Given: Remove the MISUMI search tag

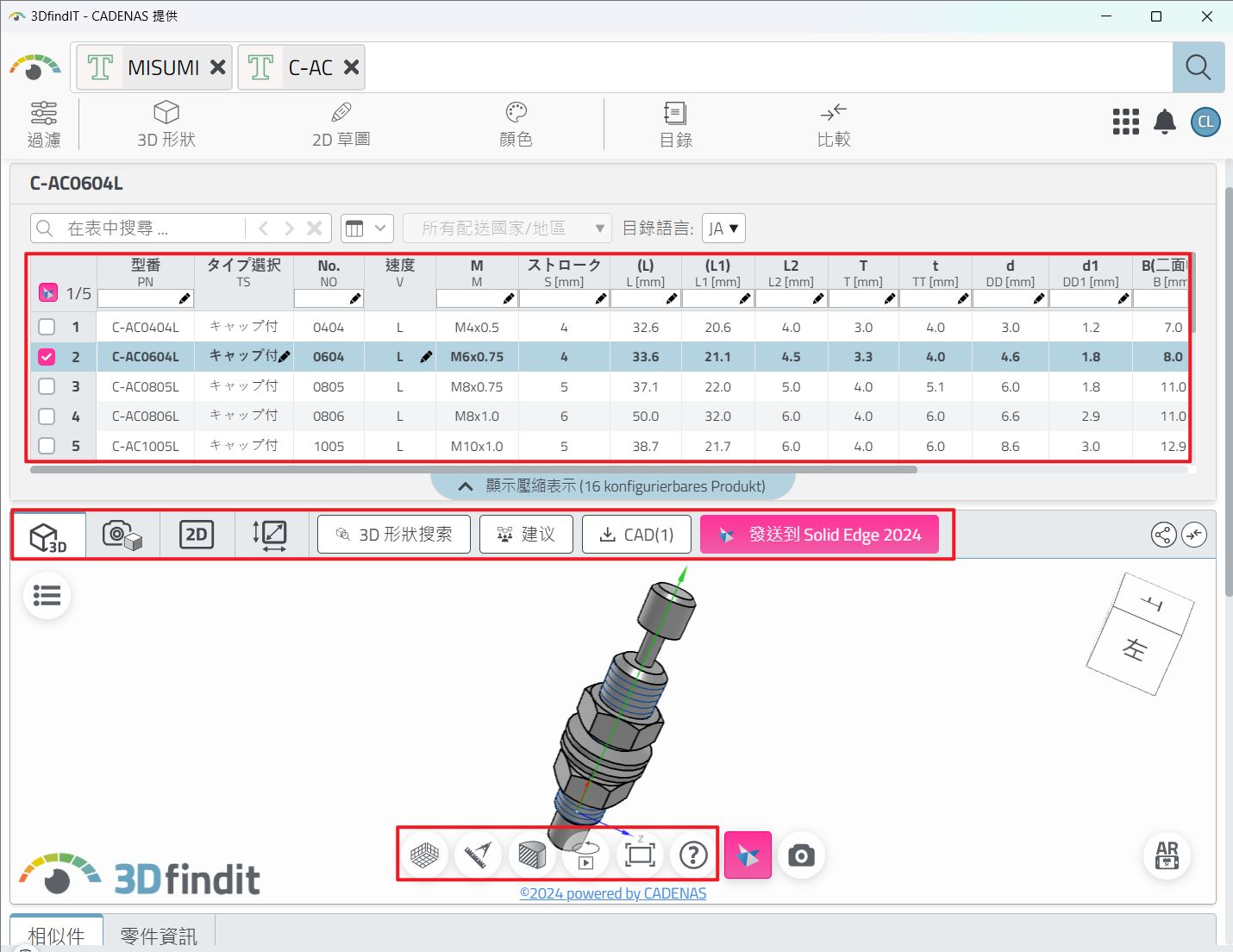Looking at the screenshot, I should coord(218,67).
